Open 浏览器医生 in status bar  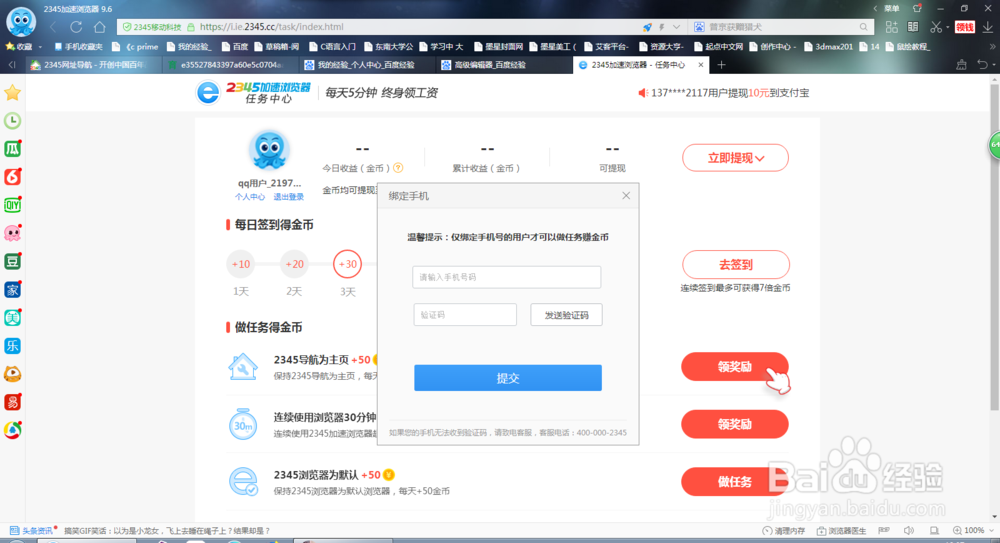click(x=842, y=530)
